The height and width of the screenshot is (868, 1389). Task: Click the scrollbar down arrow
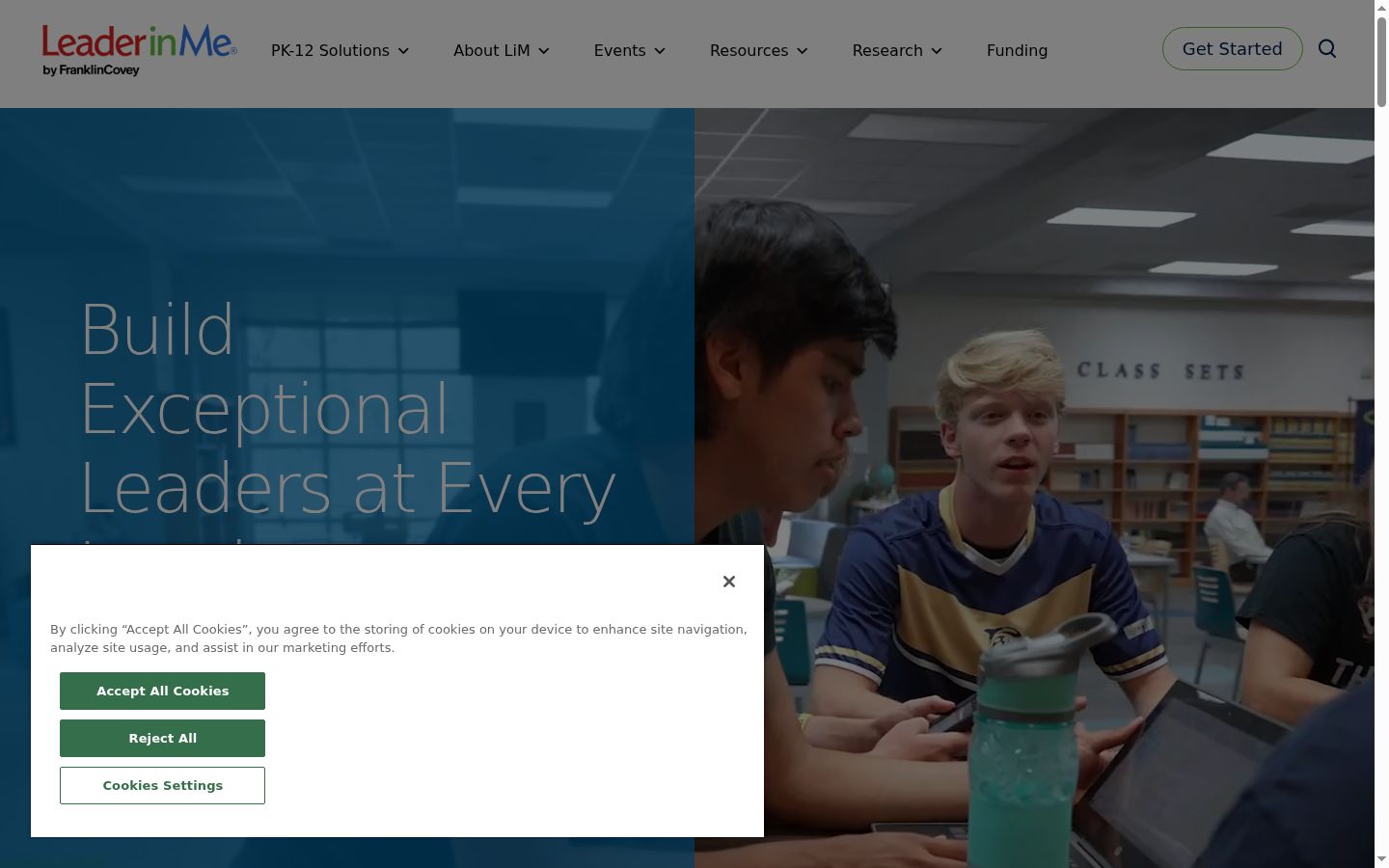[x=1381, y=859]
